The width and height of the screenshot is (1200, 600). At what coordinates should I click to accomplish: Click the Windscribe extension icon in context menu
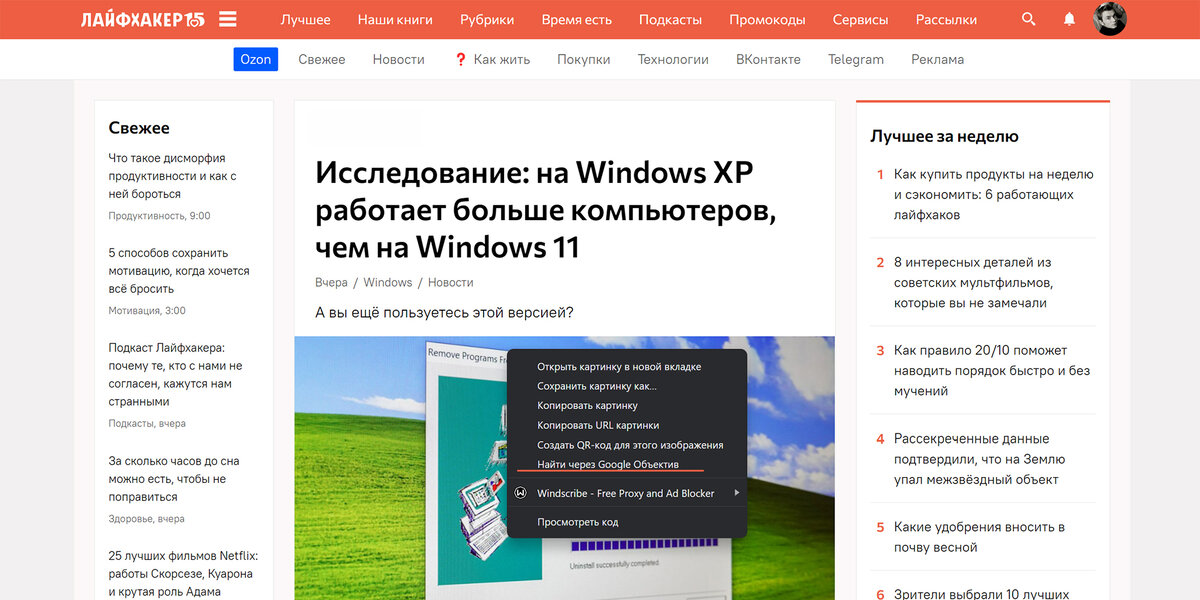521,493
